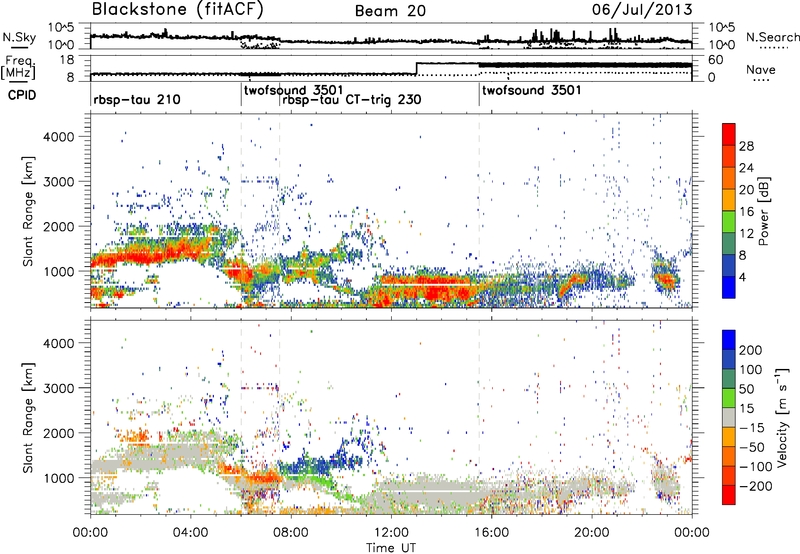Click the '24' tick on the Power colorbar
The image size is (800, 554).
coord(746,168)
